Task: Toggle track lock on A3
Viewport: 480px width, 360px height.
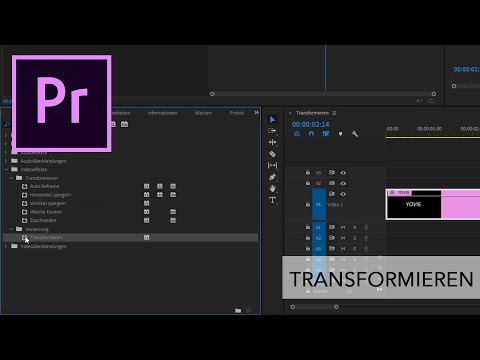Action: (308, 249)
